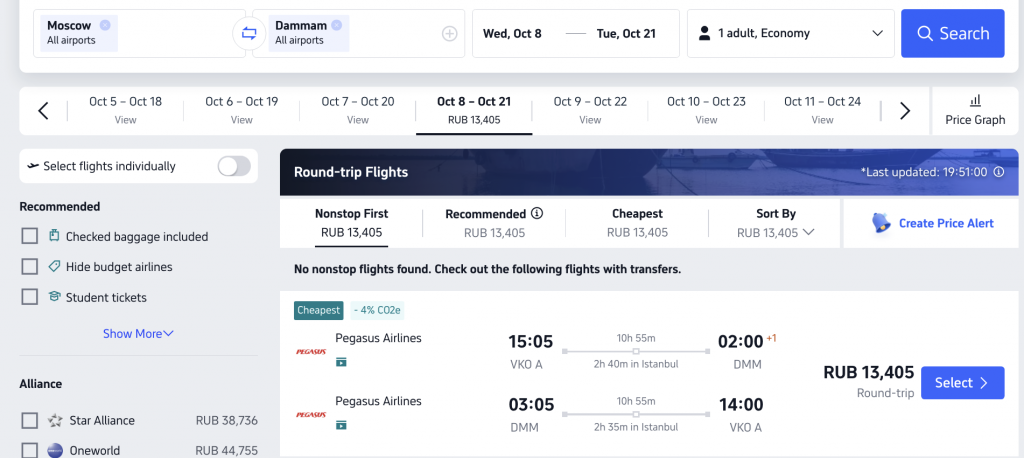The width and height of the screenshot is (1024, 458).
Task: Remove Dammam from destination field
Action: (x=336, y=25)
